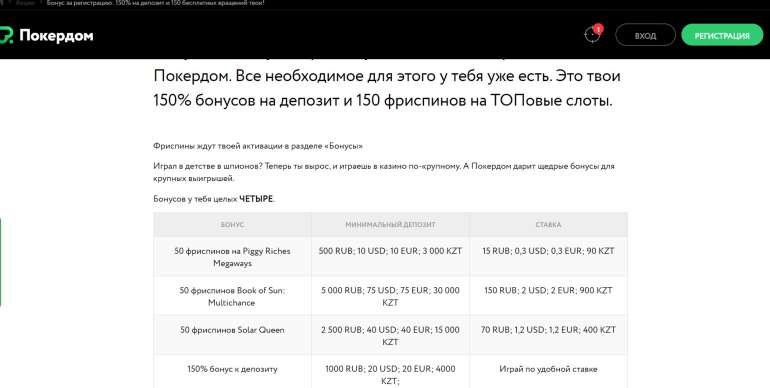Select the '2 500 RUB; 40 USD' deposit cell
The width and height of the screenshot is (770, 388).
click(x=390, y=335)
